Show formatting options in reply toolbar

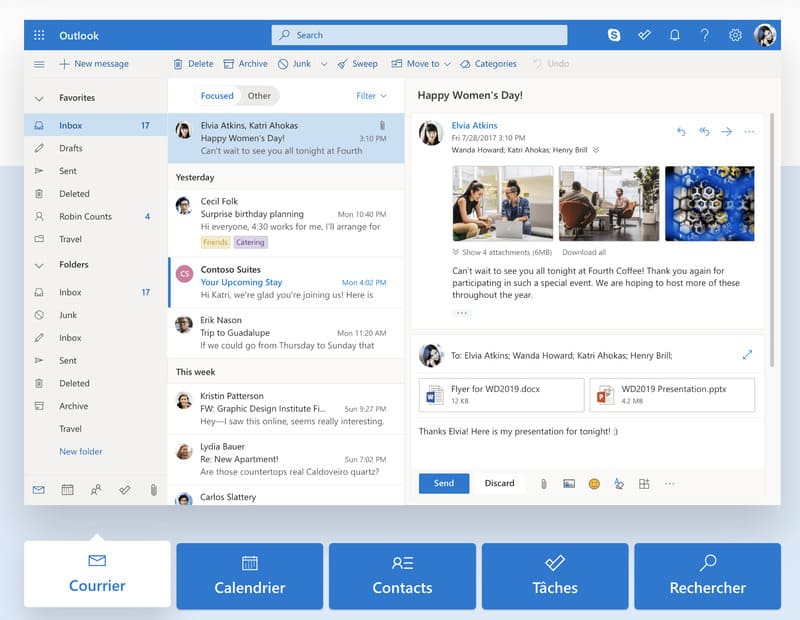tap(619, 483)
